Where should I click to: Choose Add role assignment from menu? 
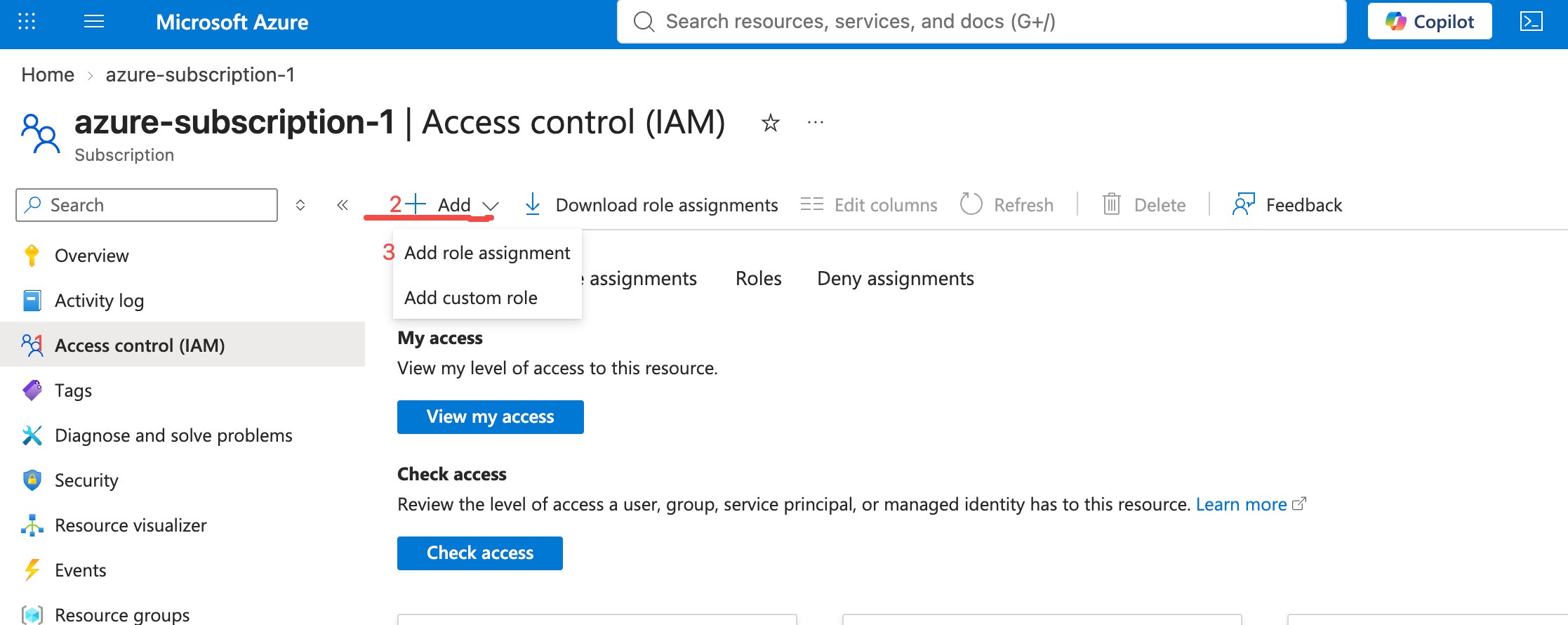click(x=487, y=253)
